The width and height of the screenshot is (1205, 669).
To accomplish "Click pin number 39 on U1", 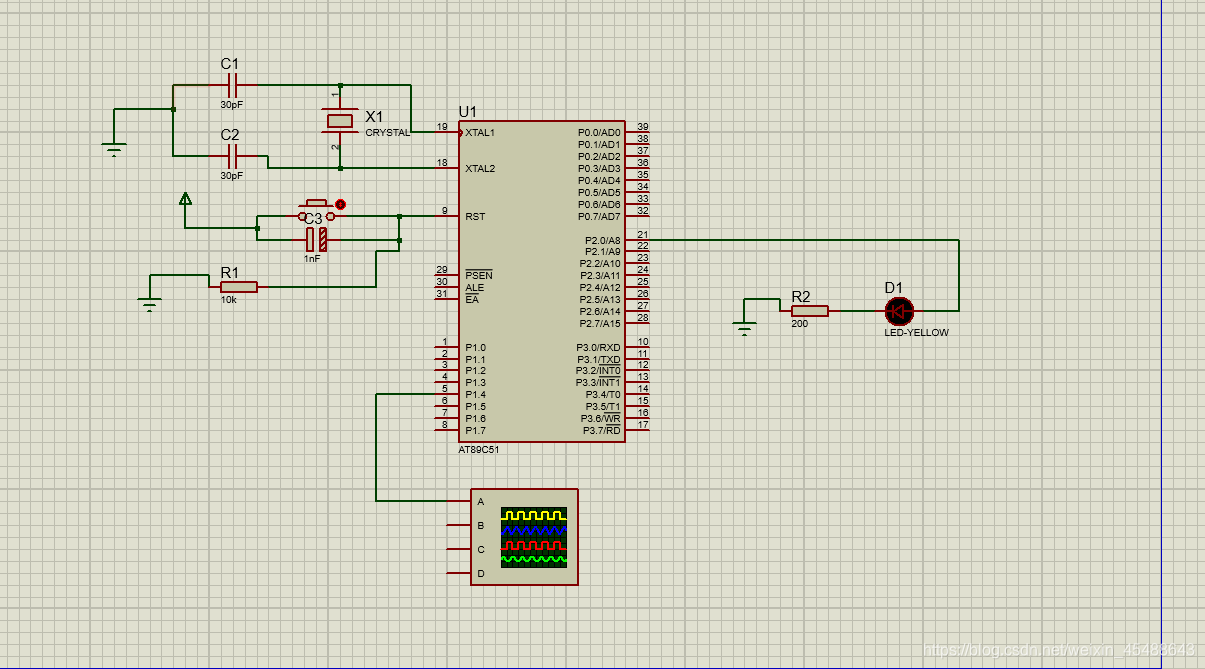I will [643, 127].
